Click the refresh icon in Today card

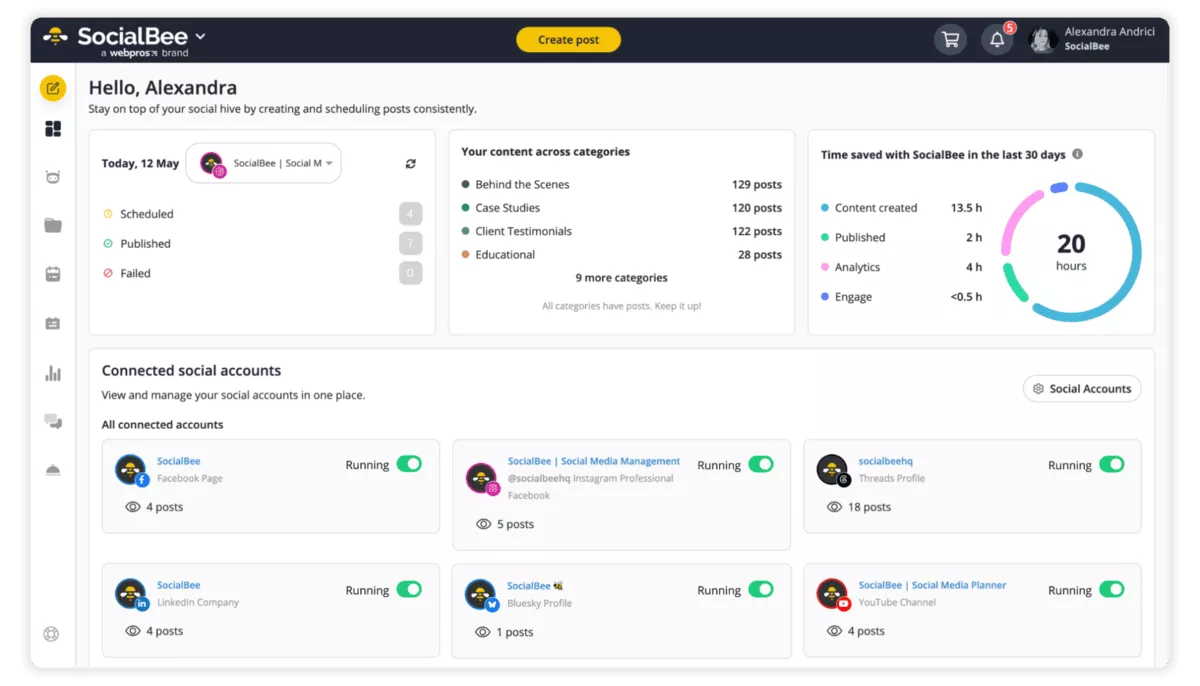tap(410, 164)
